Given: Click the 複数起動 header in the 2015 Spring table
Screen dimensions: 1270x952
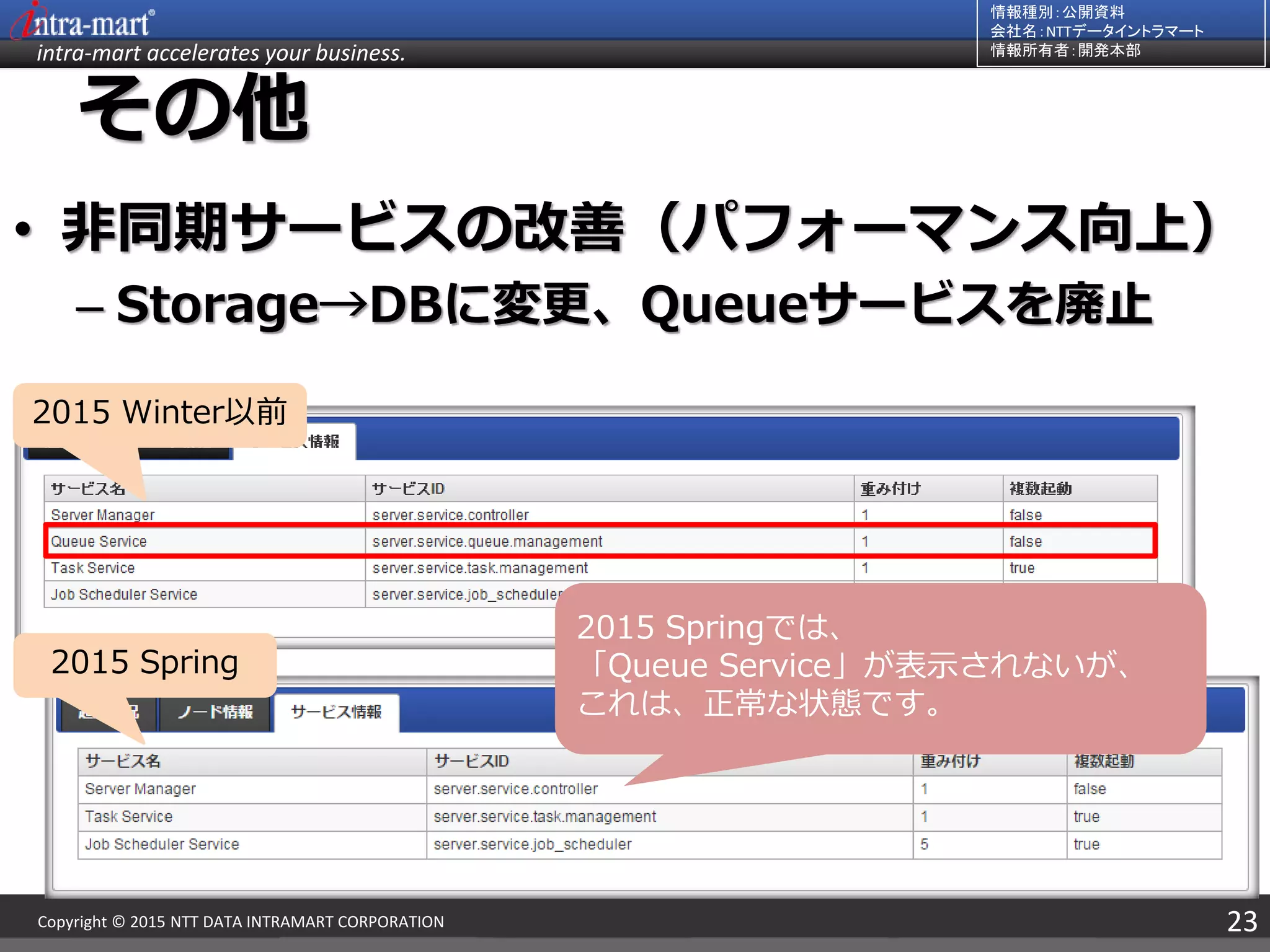Looking at the screenshot, I should point(1104,761).
